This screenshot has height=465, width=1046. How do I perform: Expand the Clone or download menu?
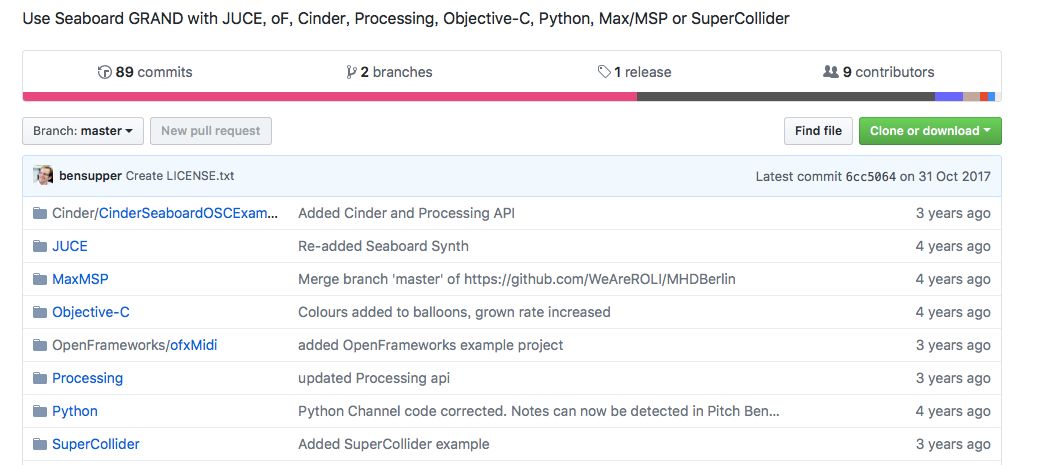[x=930, y=131]
